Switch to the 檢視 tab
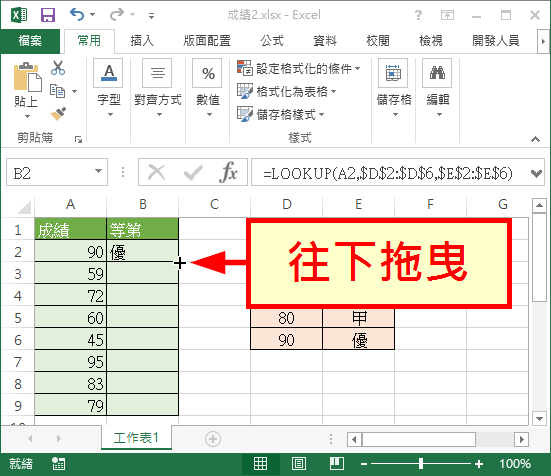 tap(431, 41)
